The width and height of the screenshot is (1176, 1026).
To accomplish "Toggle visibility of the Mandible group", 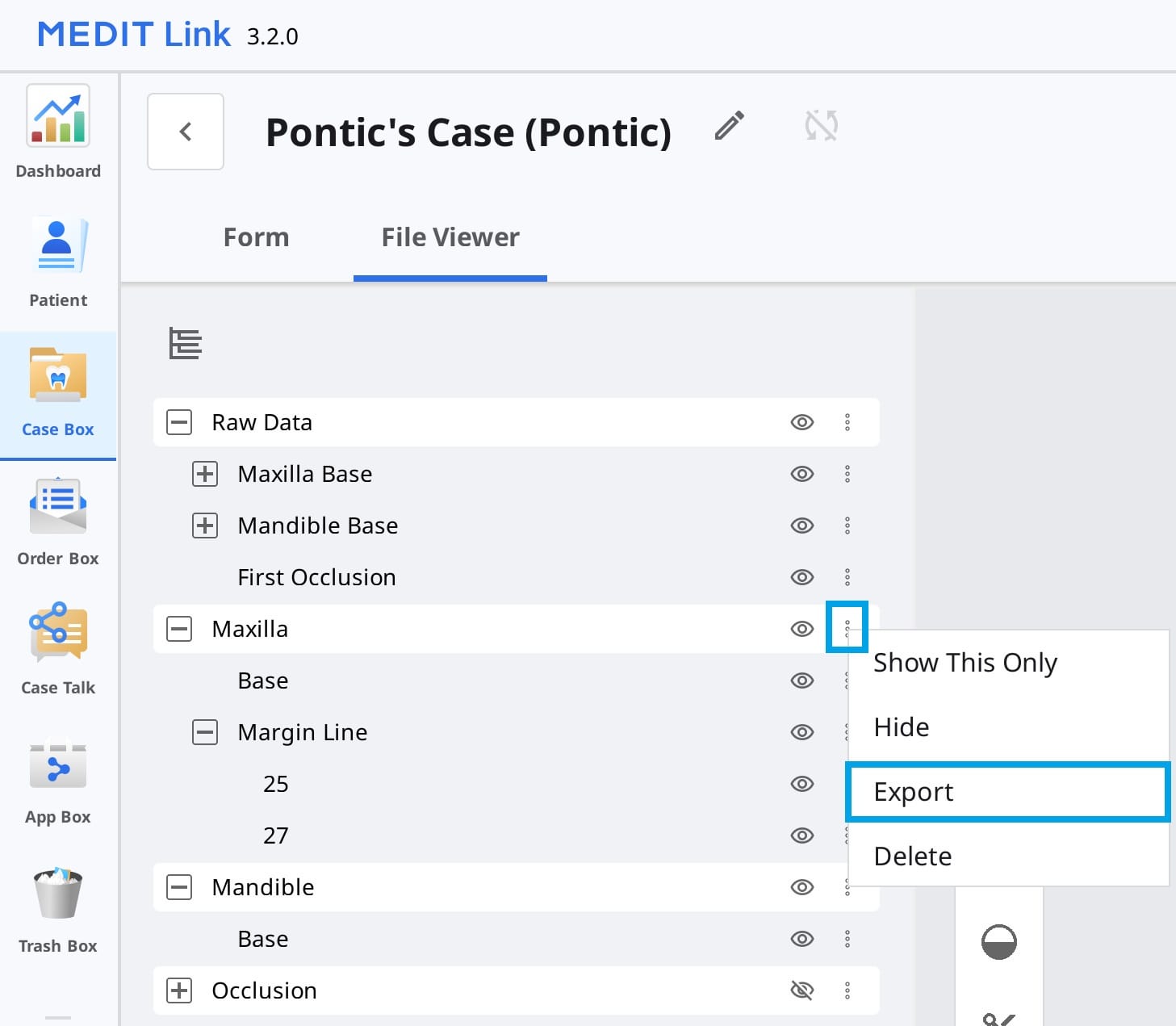I will coord(801,887).
